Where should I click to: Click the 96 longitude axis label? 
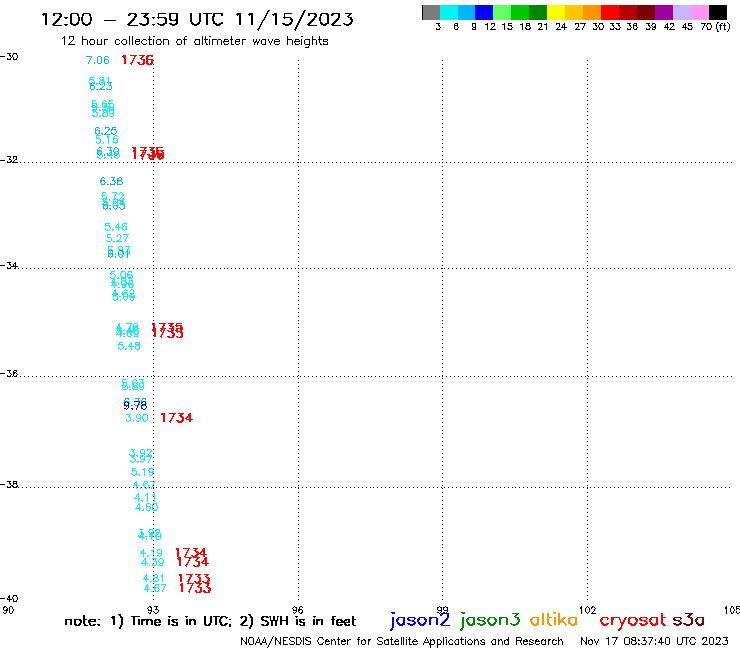point(298,610)
